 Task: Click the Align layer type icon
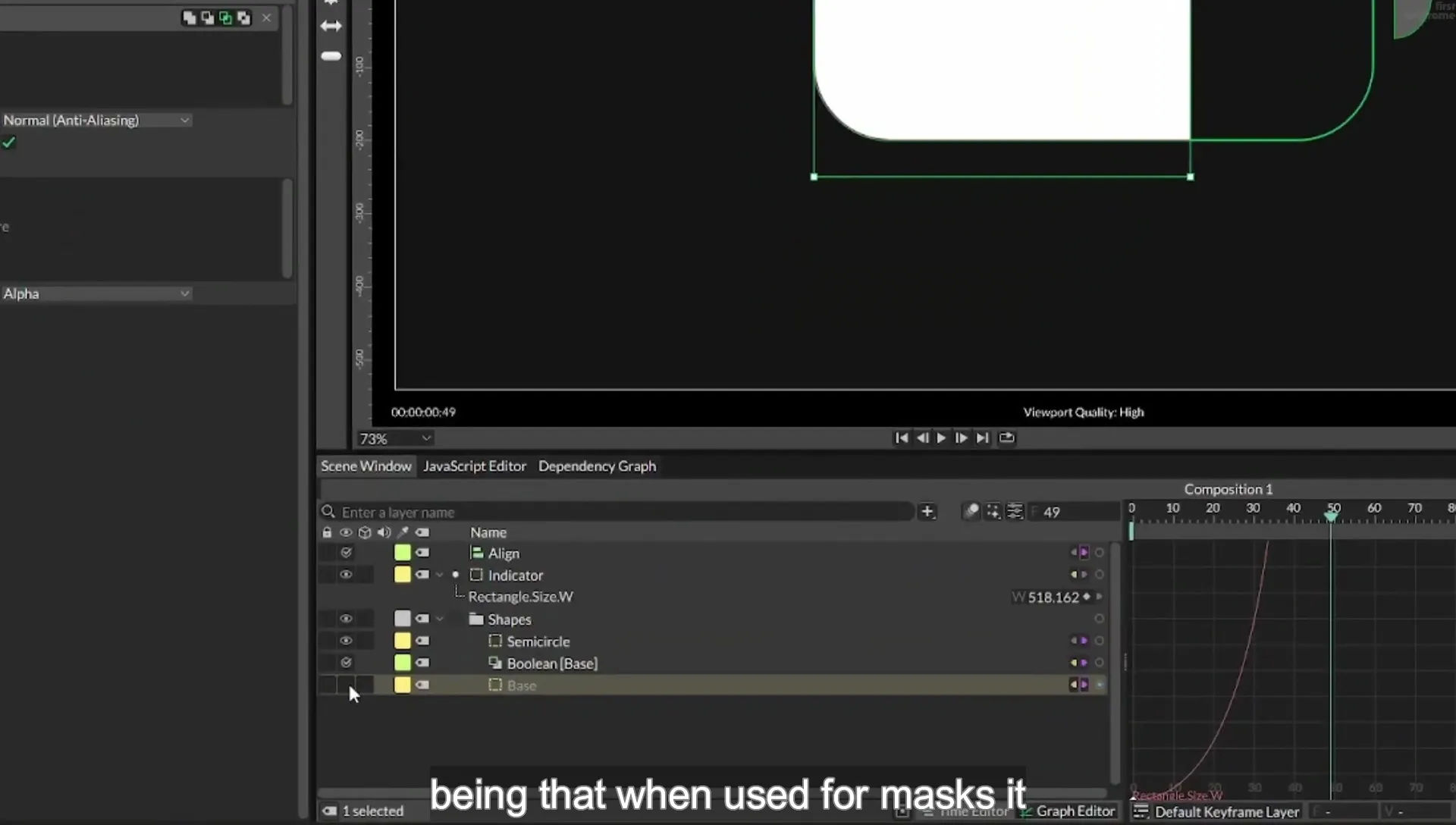point(476,553)
